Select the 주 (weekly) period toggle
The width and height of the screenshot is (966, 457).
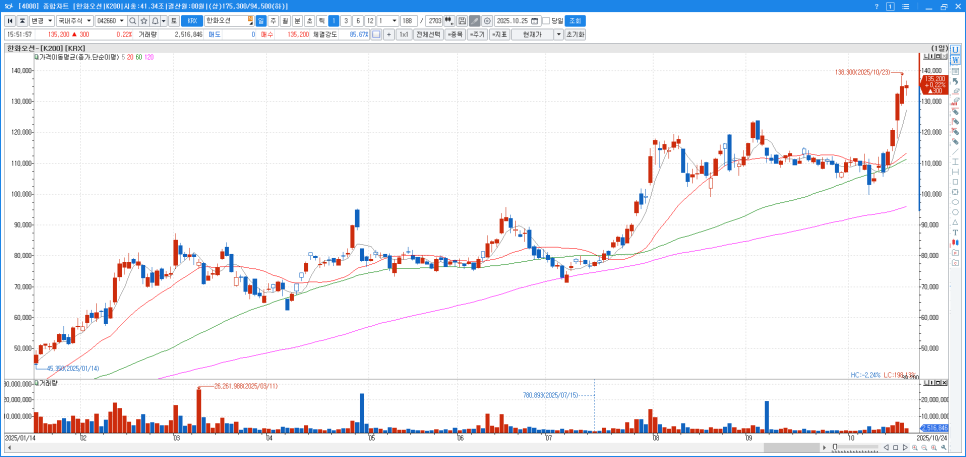[274, 20]
